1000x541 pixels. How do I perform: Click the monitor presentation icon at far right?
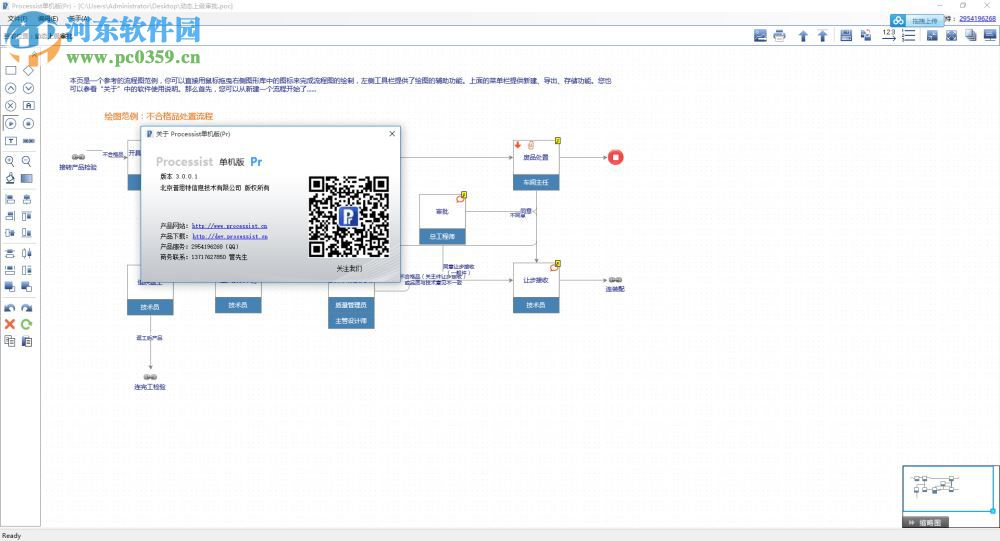point(990,36)
